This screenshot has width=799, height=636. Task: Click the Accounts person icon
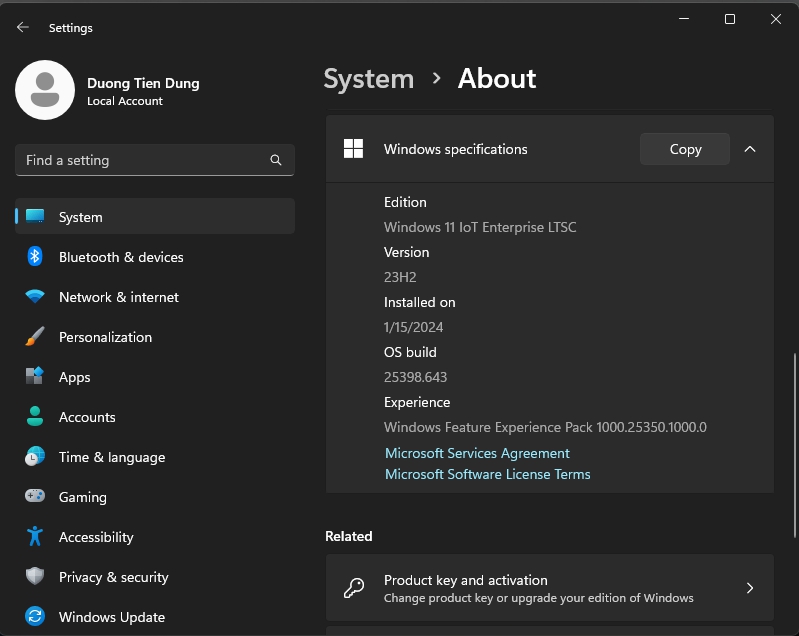pyautogui.click(x=35, y=417)
